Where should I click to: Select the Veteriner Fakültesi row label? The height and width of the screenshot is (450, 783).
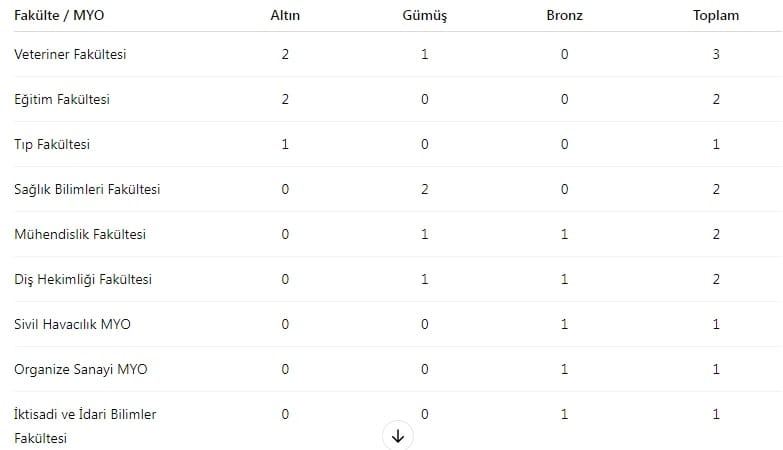point(70,54)
